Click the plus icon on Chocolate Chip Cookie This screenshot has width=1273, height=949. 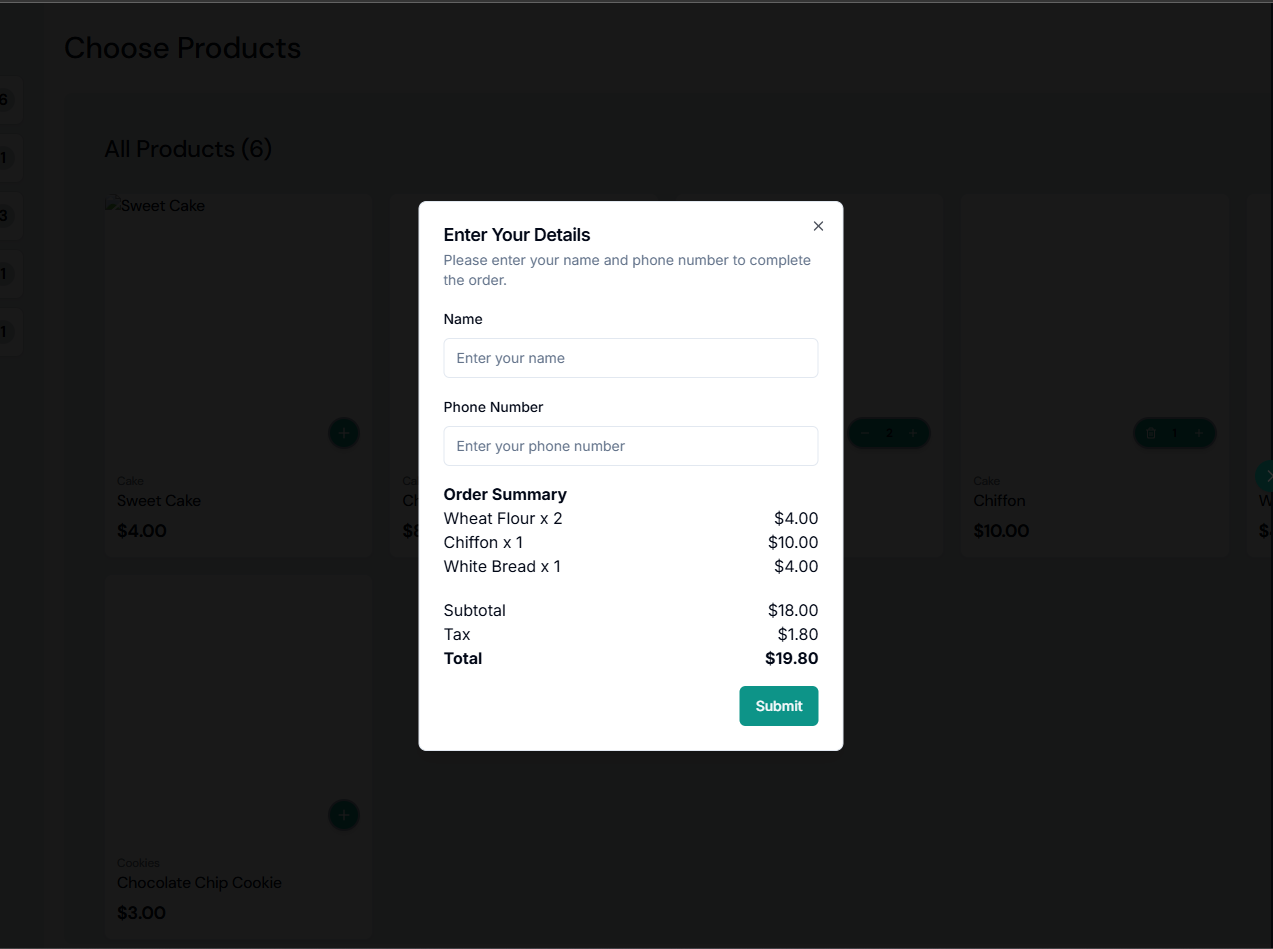click(344, 815)
